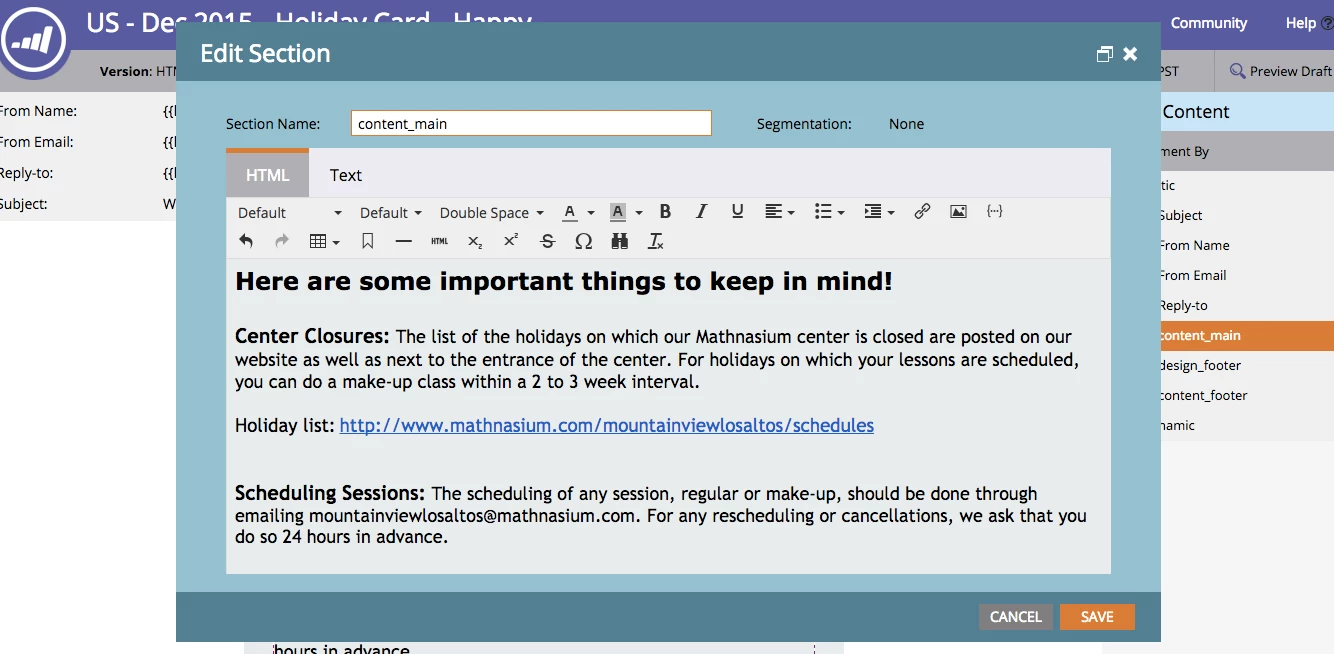Toggle italic formatting

(x=701, y=212)
